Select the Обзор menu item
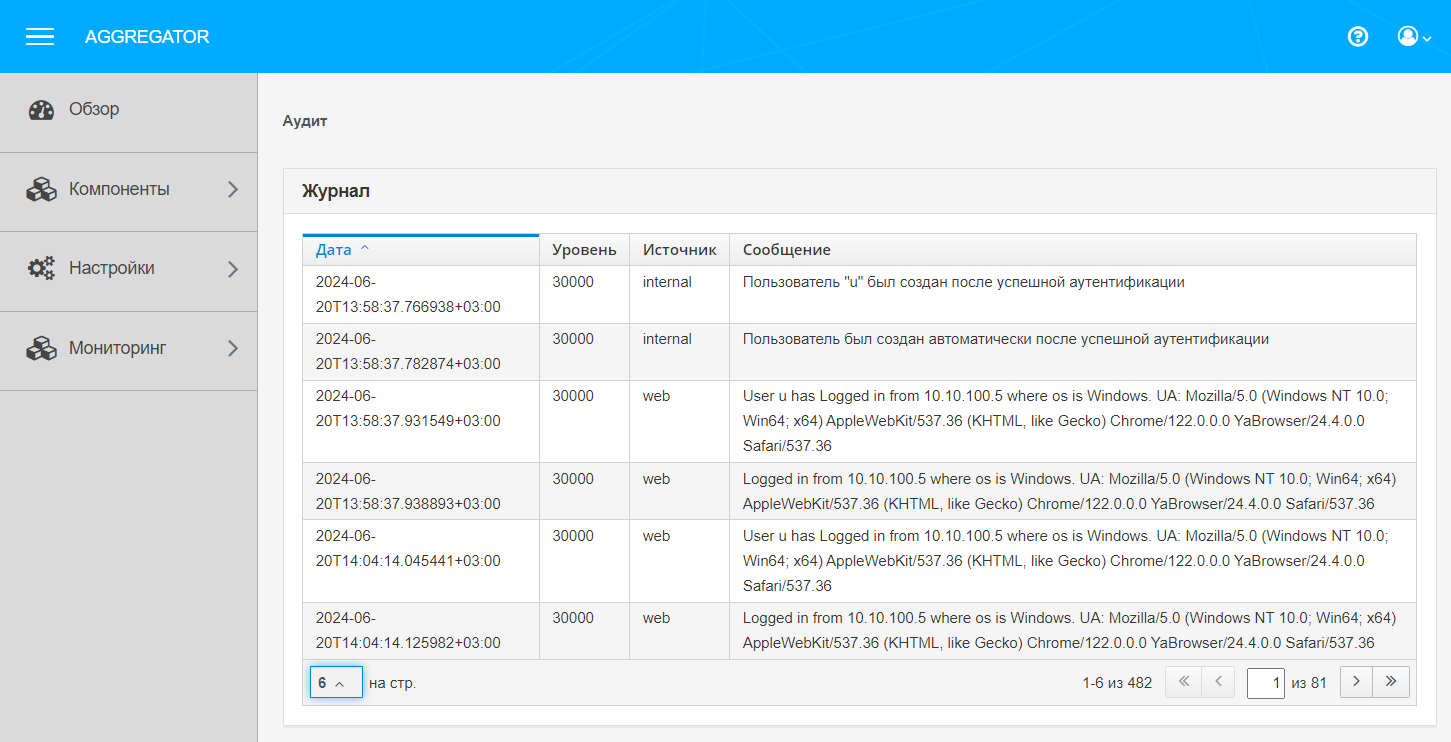Screen dimensions: 1451x742 point(94,109)
